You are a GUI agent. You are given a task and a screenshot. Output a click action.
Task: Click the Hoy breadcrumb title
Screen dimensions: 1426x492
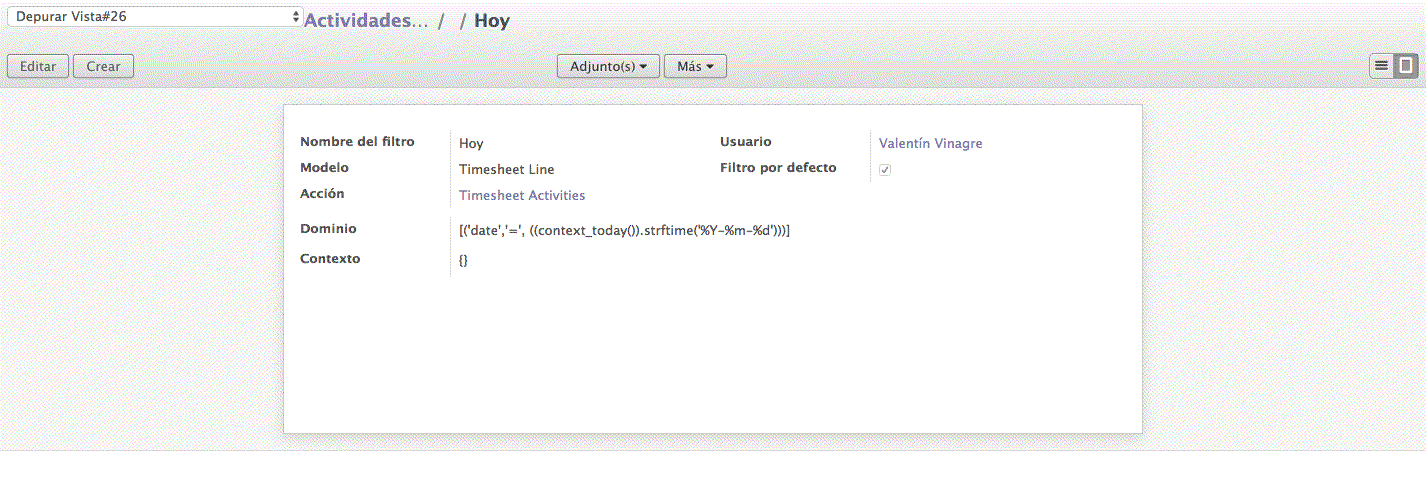[491, 21]
